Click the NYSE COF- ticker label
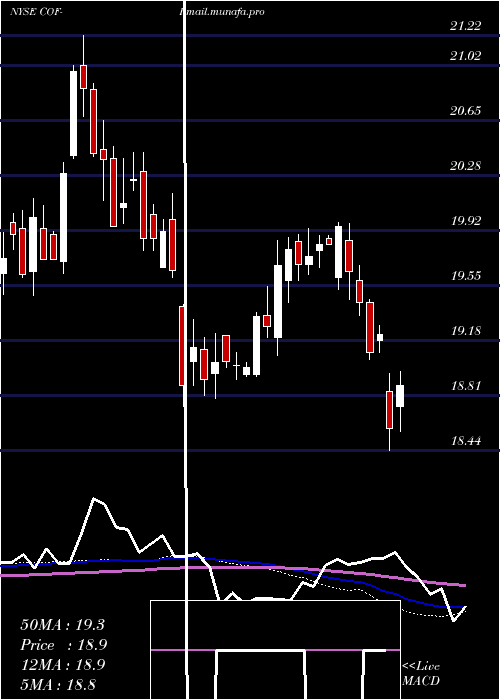500x700 pixels. coord(36,12)
